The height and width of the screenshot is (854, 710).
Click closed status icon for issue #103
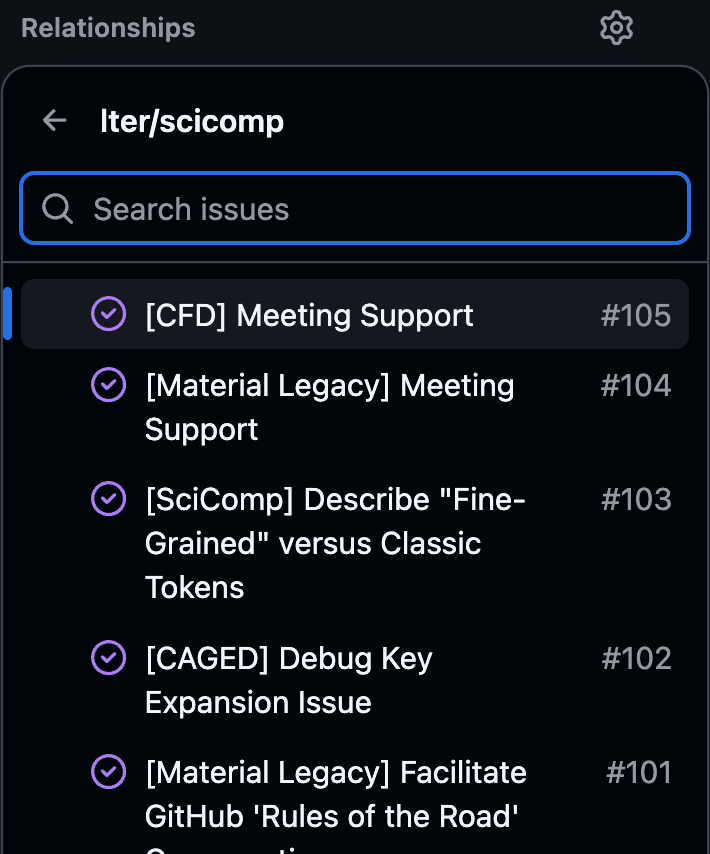pos(108,499)
